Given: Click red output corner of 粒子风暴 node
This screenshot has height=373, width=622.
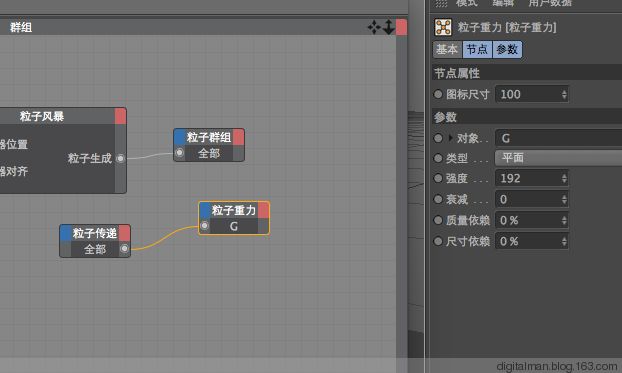Looking at the screenshot, I should 121,116.
